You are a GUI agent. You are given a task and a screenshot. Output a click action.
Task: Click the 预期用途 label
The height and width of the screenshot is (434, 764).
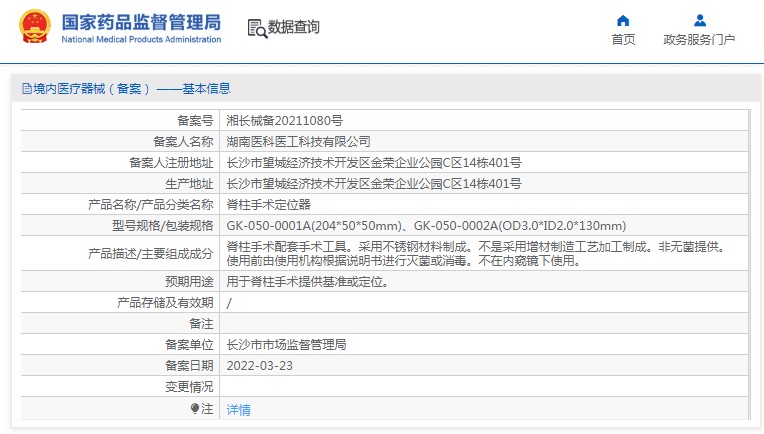pos(189,282)
